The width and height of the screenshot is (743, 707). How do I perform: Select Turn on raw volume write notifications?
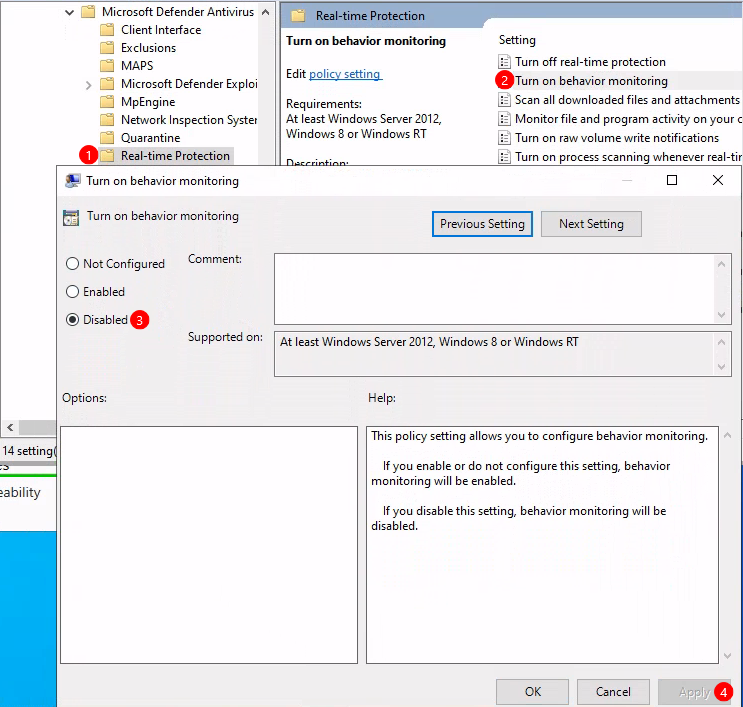pos(616,138)
